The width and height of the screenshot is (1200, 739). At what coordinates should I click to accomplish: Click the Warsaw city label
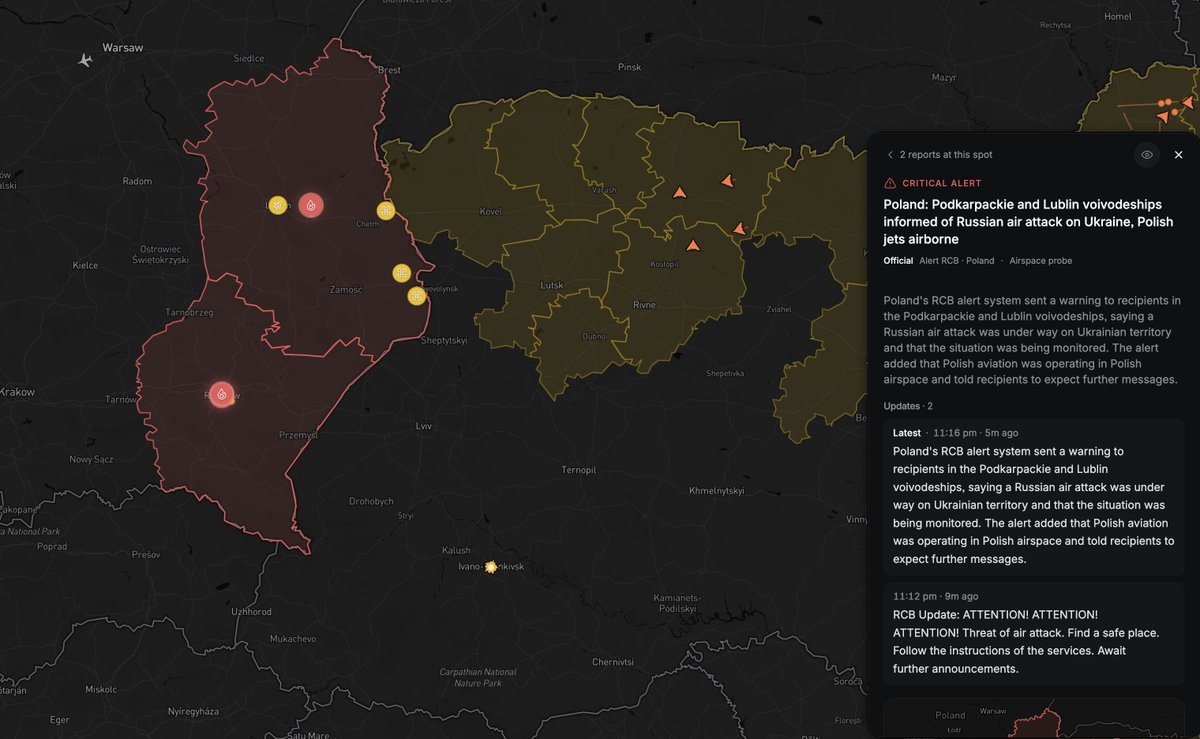pyautogui.click(x=122, y=47)
